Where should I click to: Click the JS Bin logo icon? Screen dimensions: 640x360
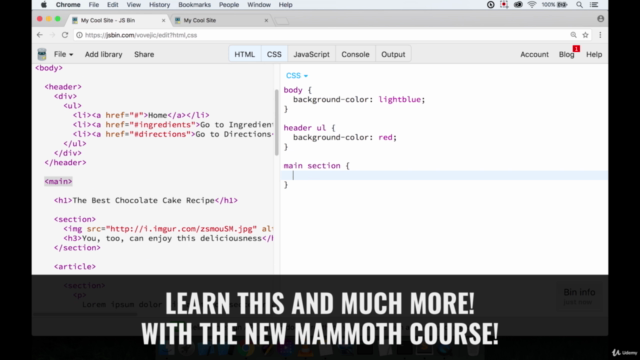42,54
